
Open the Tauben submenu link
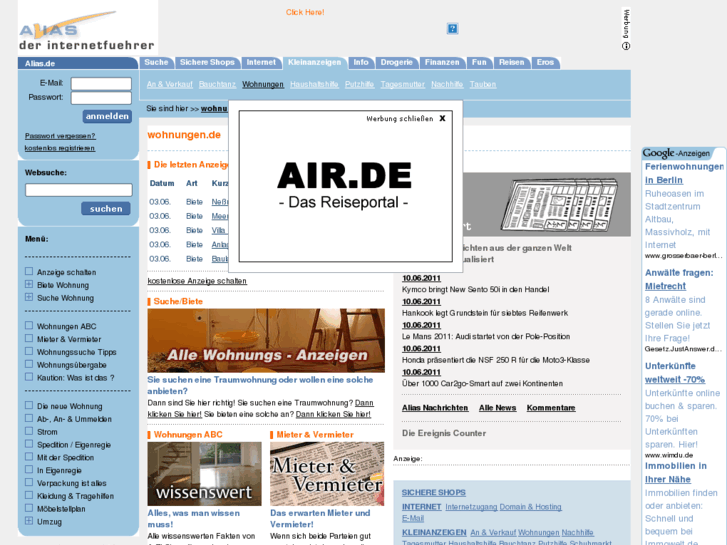tap(483, 84)
